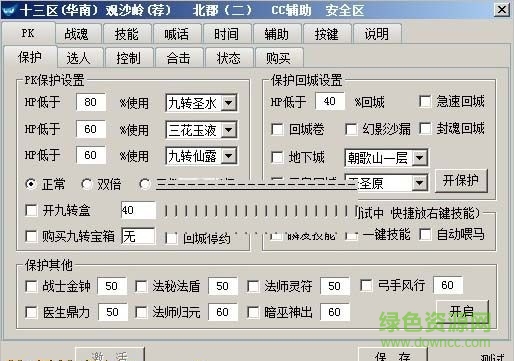Edit the 弓手风行 value field
This screenshot has width=514, height=361.
pyautogui.click(x=448, y=285)
